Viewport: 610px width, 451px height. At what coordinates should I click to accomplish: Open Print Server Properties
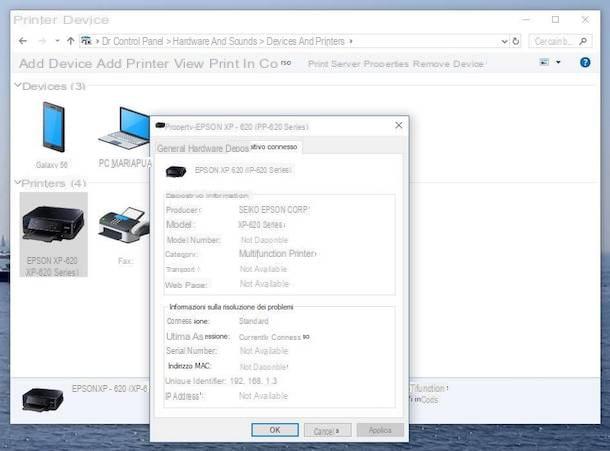coord(358,64)
